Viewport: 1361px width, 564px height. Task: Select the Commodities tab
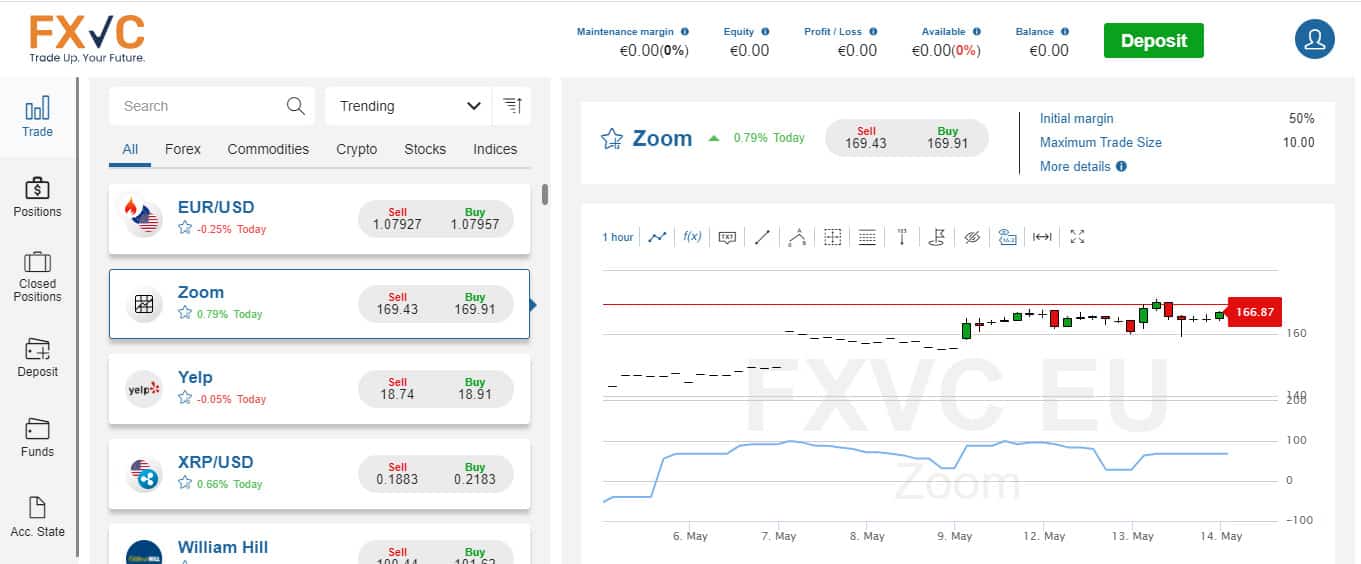click(268, 149)
